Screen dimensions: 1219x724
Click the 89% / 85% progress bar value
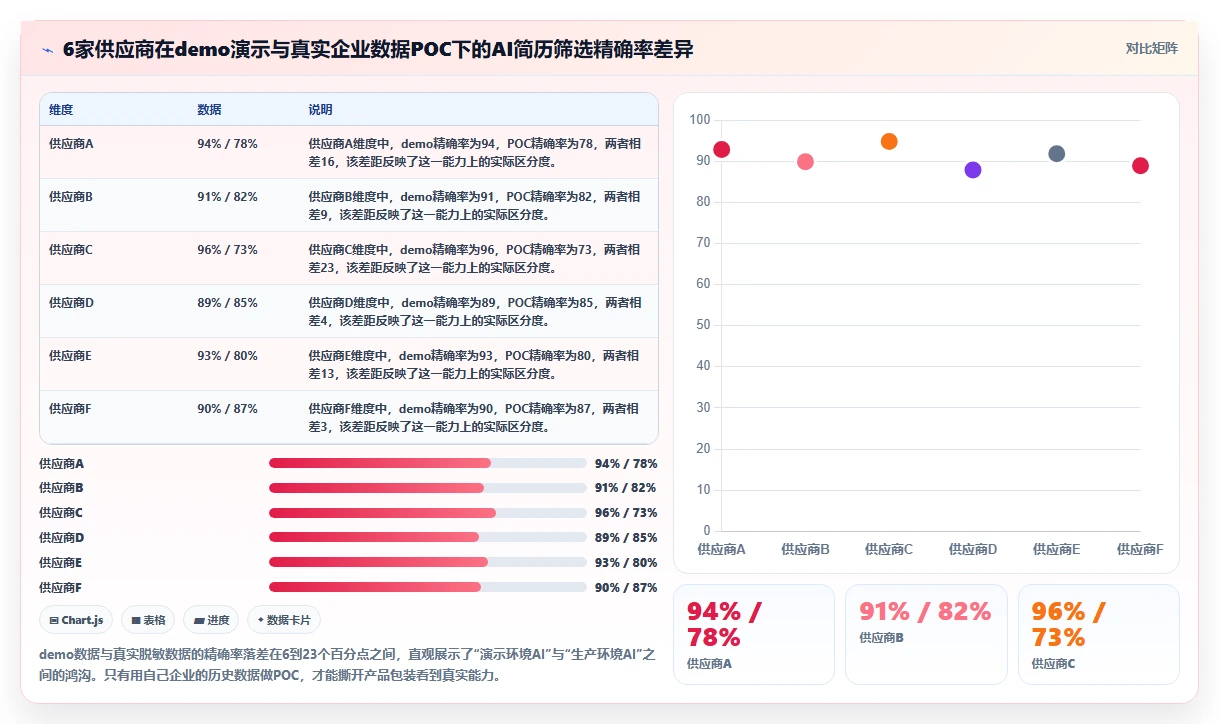(626, 538)
